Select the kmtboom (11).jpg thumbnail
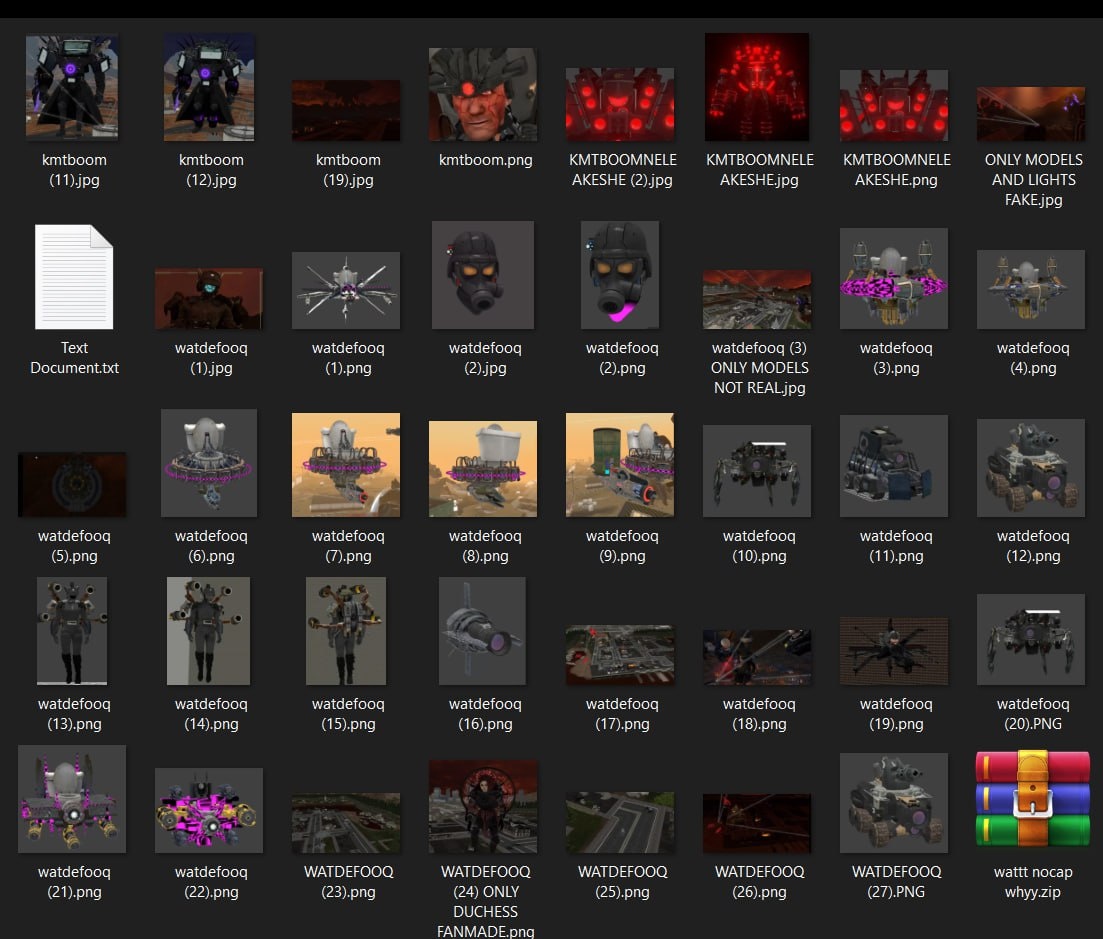This screenshot has width=1103, height=939. (x=72, y=87)
